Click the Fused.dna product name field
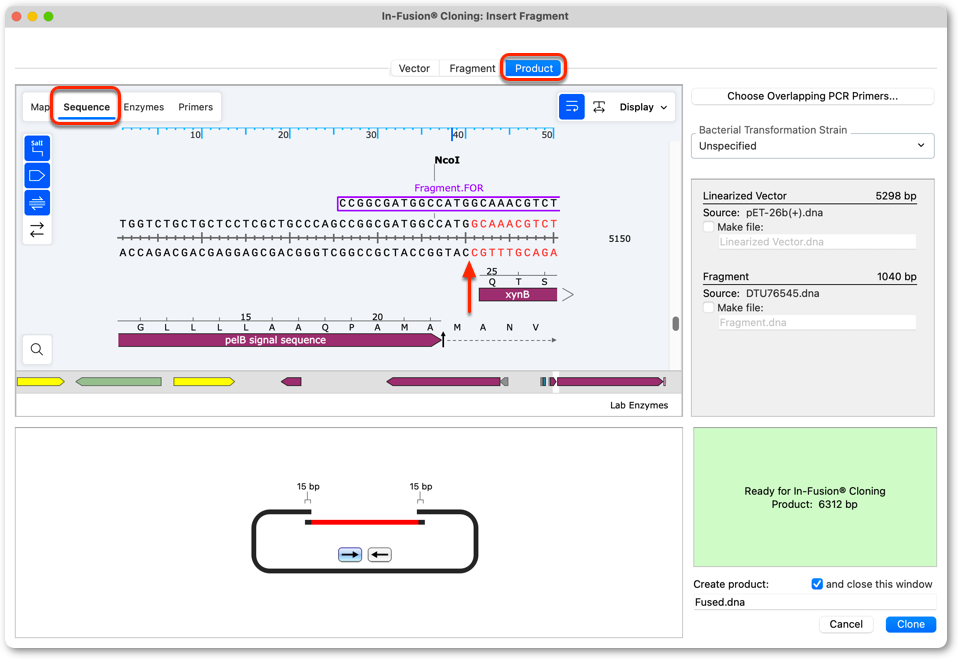The height and width of the screenshot is (662, 958). point(814,602)
